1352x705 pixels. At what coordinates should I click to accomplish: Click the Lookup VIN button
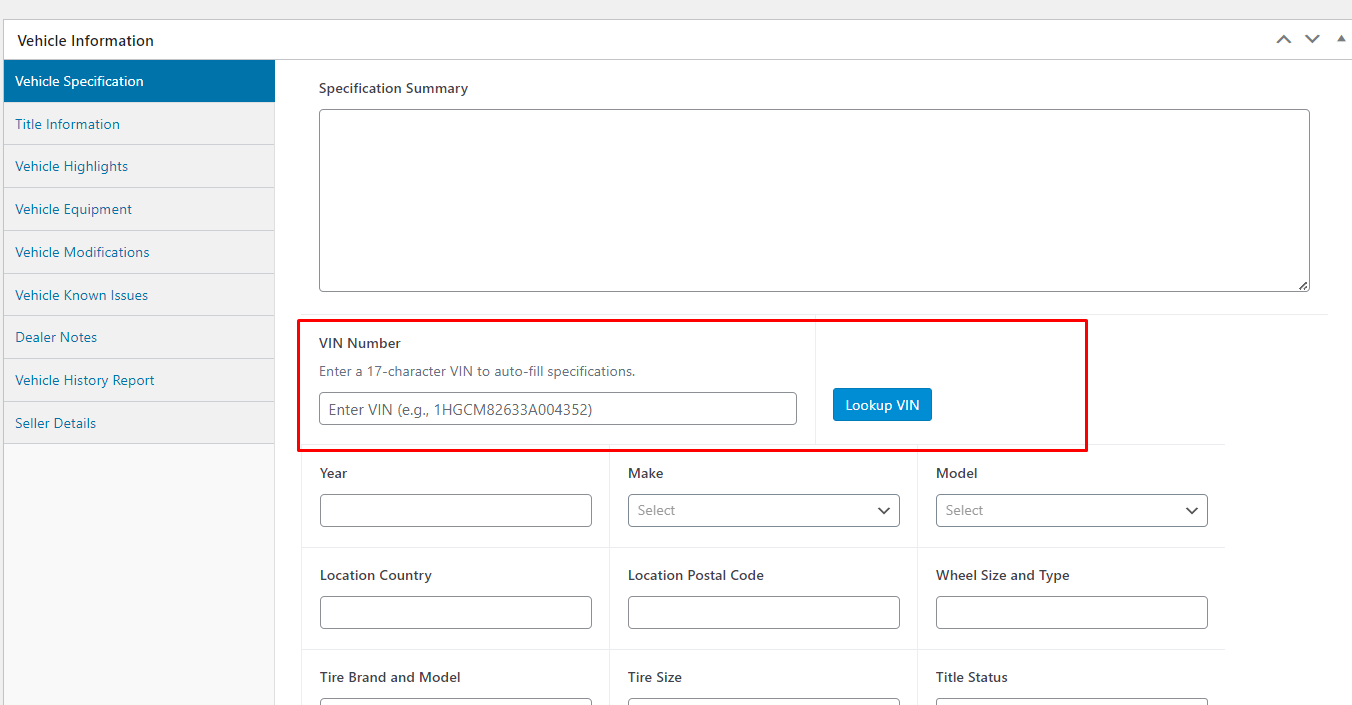[882, 405]
